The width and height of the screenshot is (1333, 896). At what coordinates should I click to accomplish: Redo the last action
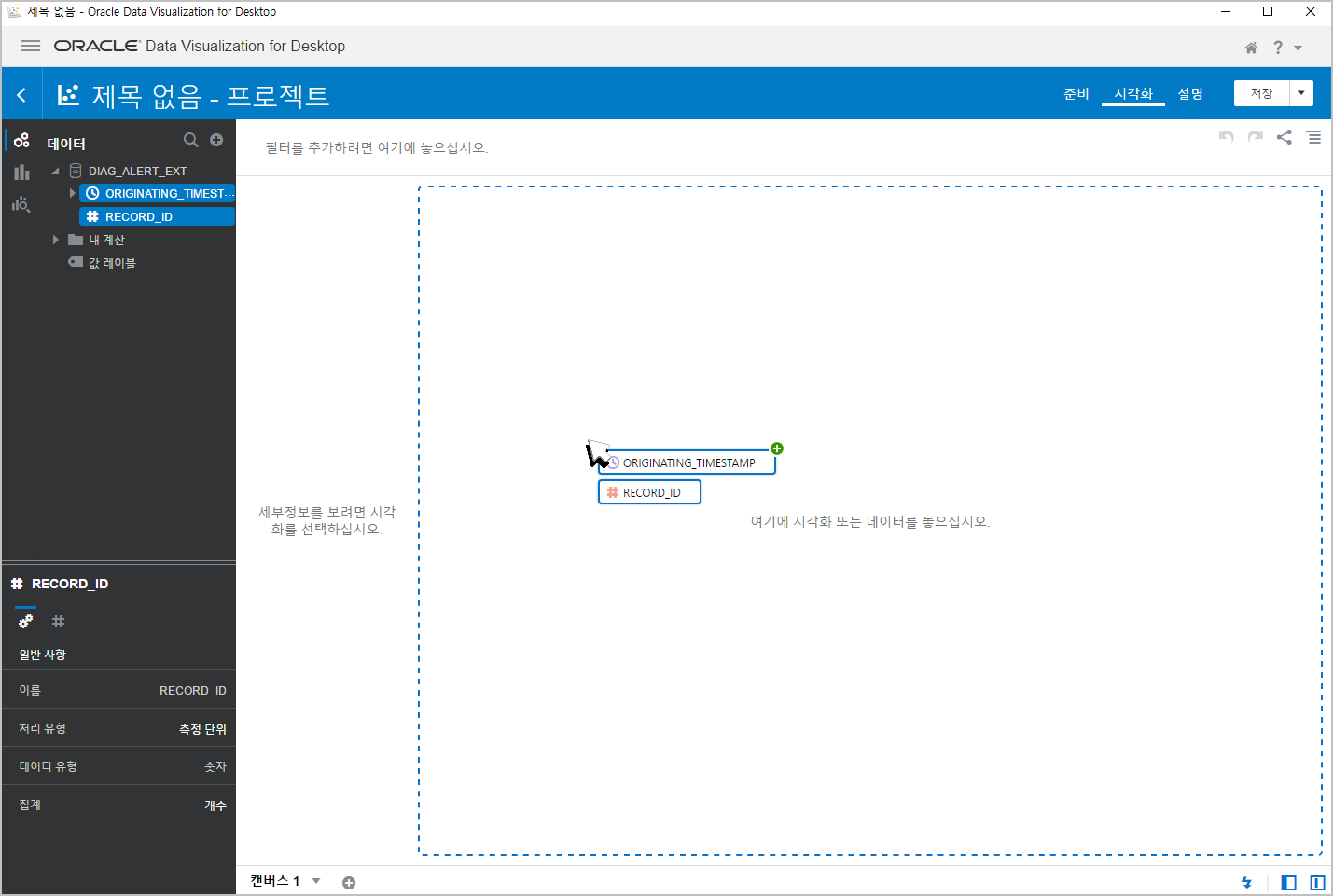pos(1256,137)
